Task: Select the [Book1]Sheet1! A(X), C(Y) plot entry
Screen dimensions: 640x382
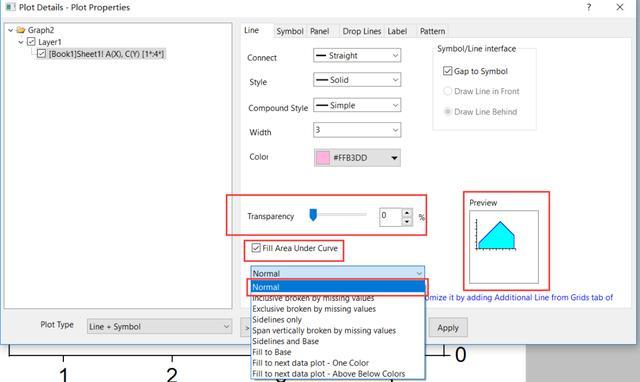Action: [x=106, y=54]
